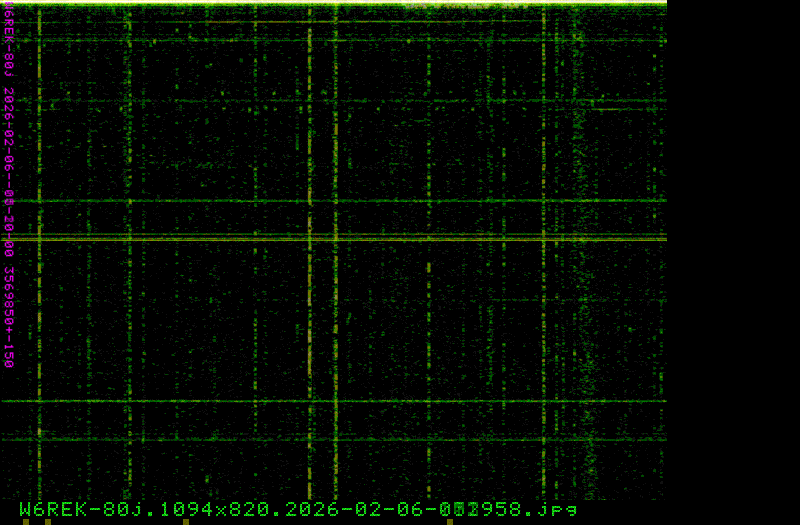Click the rightmost yellow marker on bottom edge
This screenshot has height=525, width=800.
click(x=450, y=521)
